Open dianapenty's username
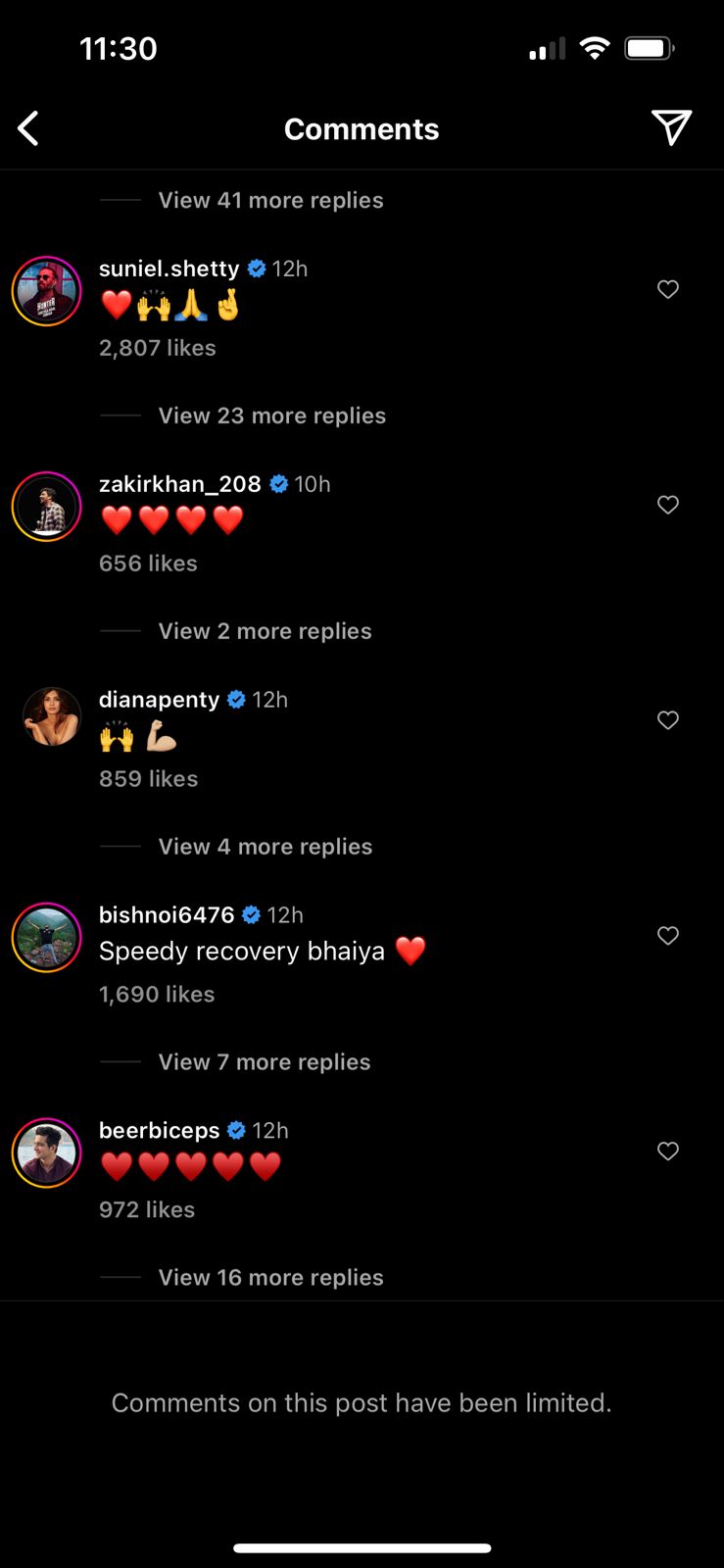 158,699
